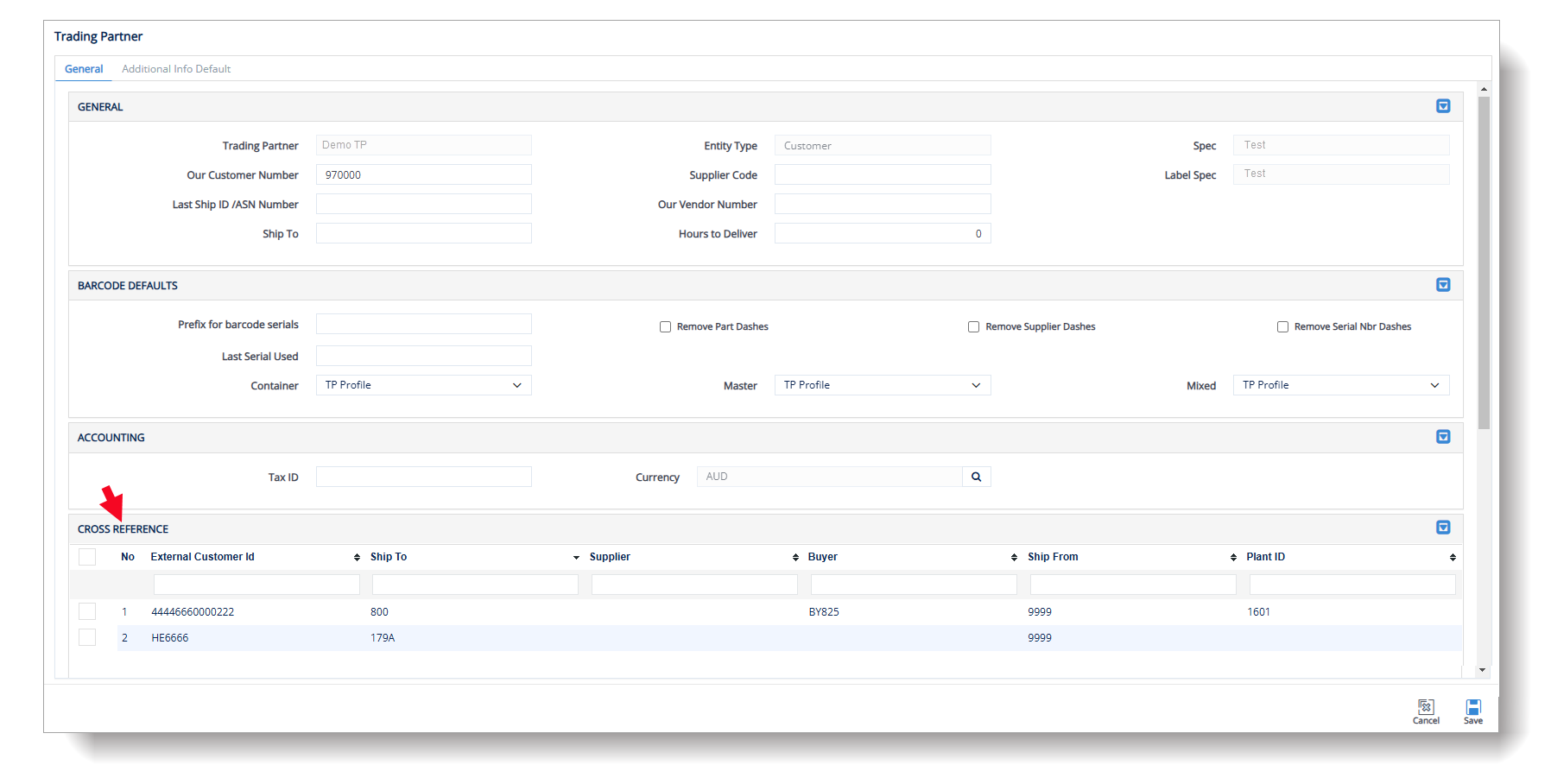Toggle the select-all checkbox in Cross Reference header

(x=87, y=557)
